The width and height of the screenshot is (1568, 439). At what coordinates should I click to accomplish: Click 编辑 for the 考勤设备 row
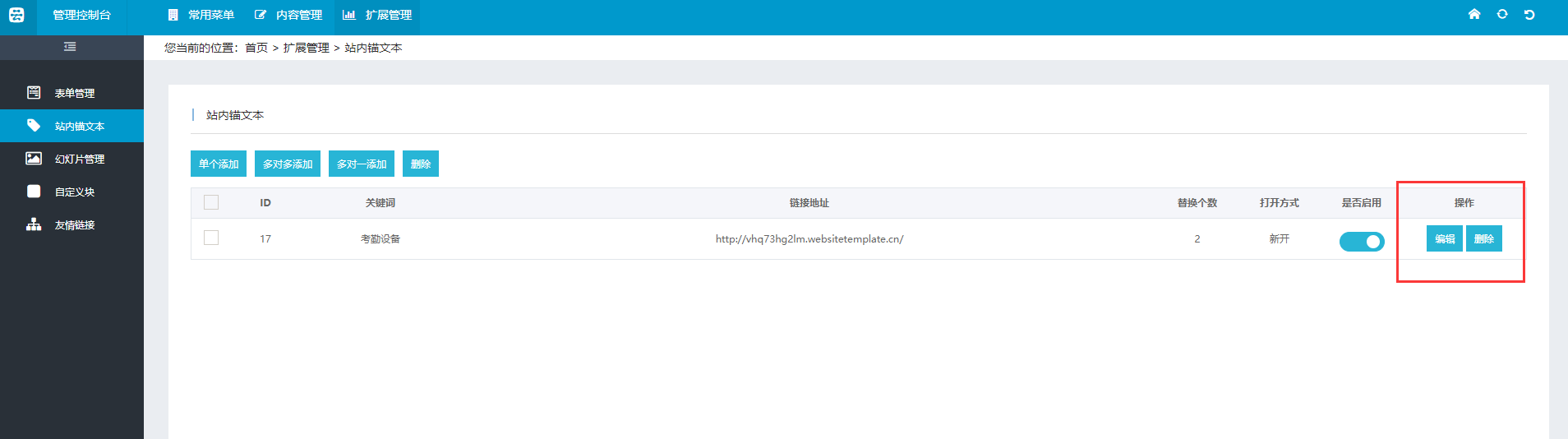pyautogui.click(x=1445, y=238)
